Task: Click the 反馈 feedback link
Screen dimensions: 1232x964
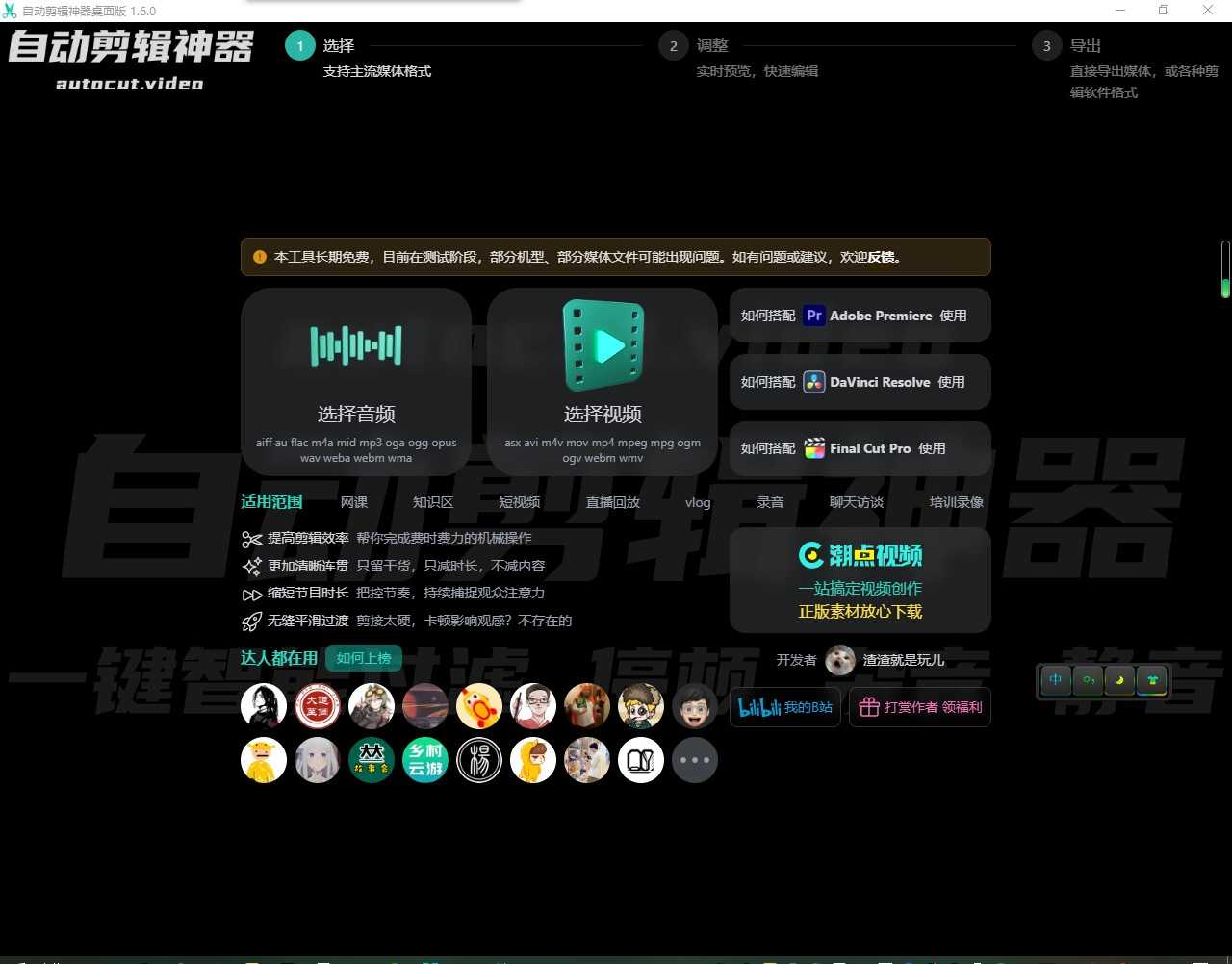Action: 881,257
